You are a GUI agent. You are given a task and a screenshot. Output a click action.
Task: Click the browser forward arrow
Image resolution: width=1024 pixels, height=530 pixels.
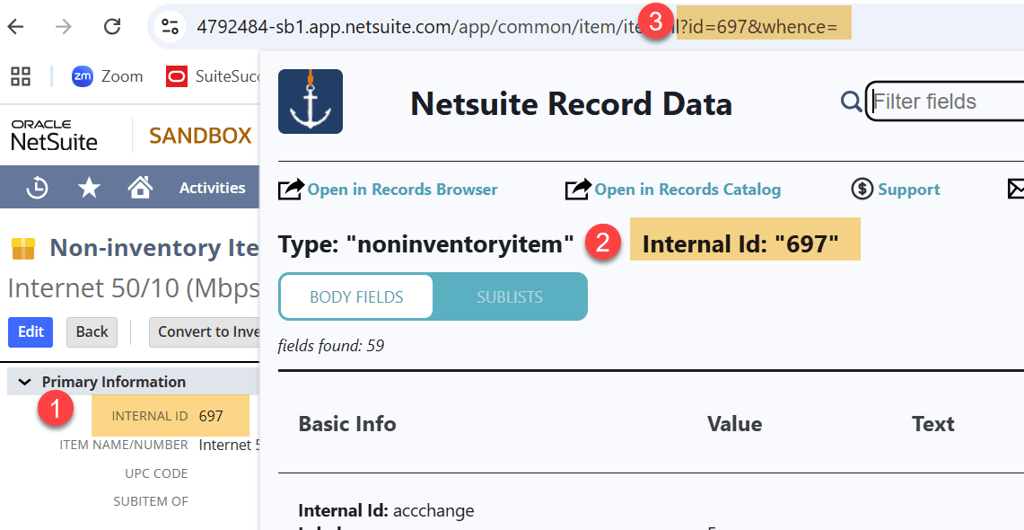point(63,26)
